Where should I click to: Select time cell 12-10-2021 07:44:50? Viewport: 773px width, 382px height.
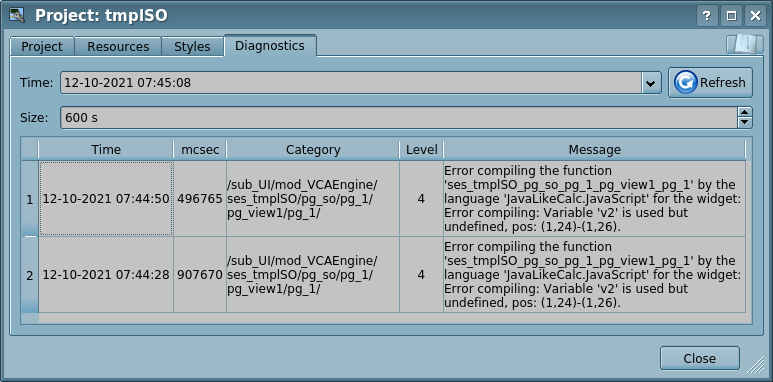coord(106,199)
